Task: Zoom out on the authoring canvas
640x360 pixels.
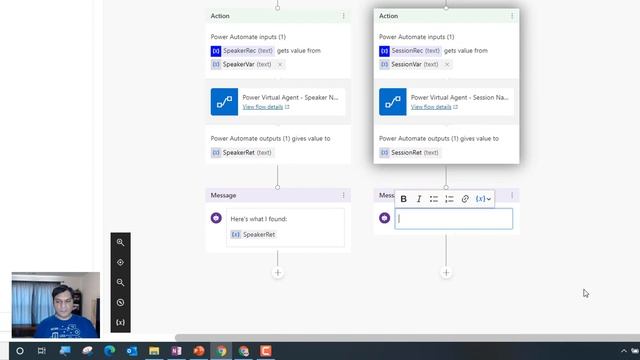Action: click(x=120, y=282)
